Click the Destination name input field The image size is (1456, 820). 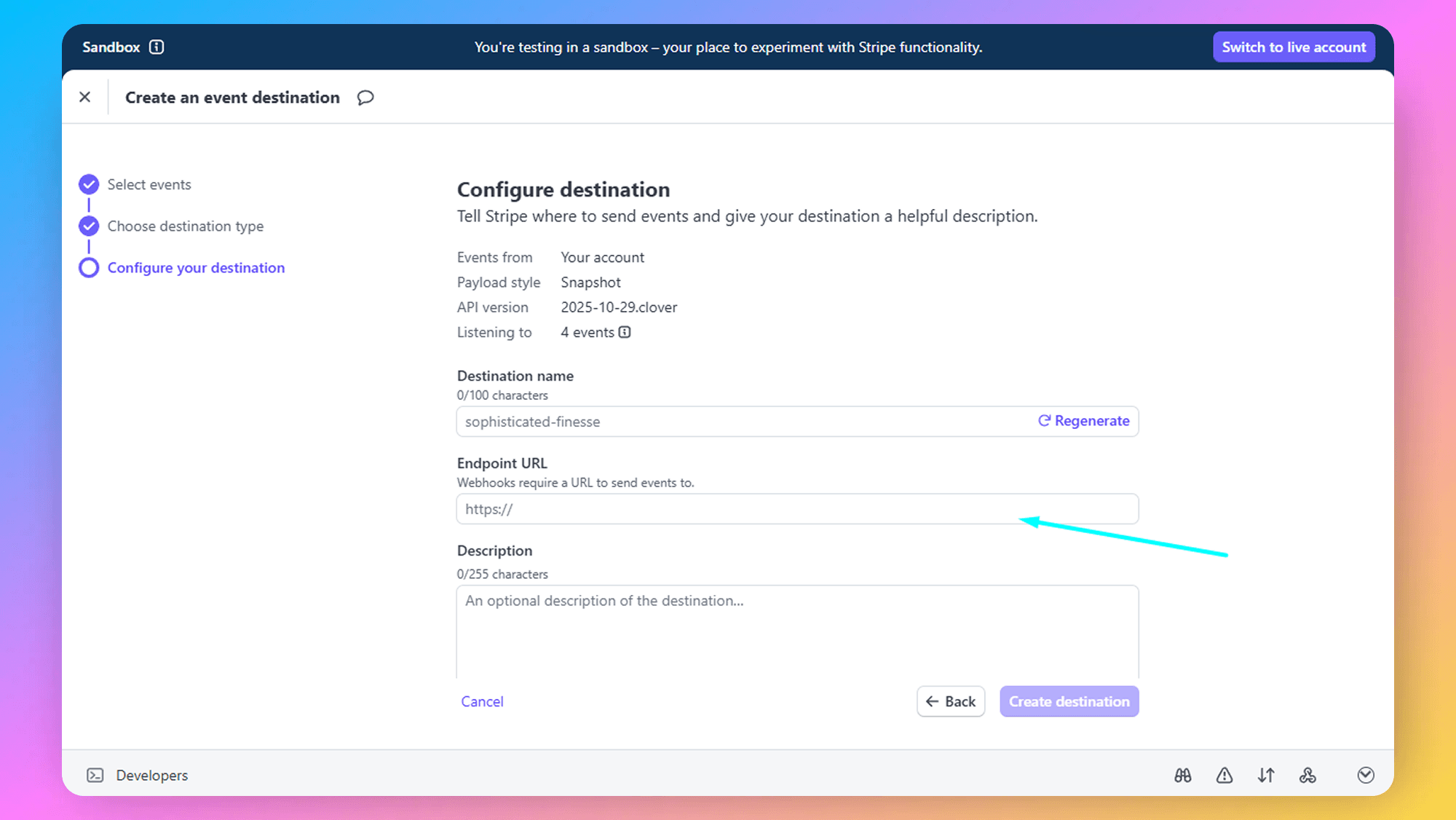[x=743, y=422]
